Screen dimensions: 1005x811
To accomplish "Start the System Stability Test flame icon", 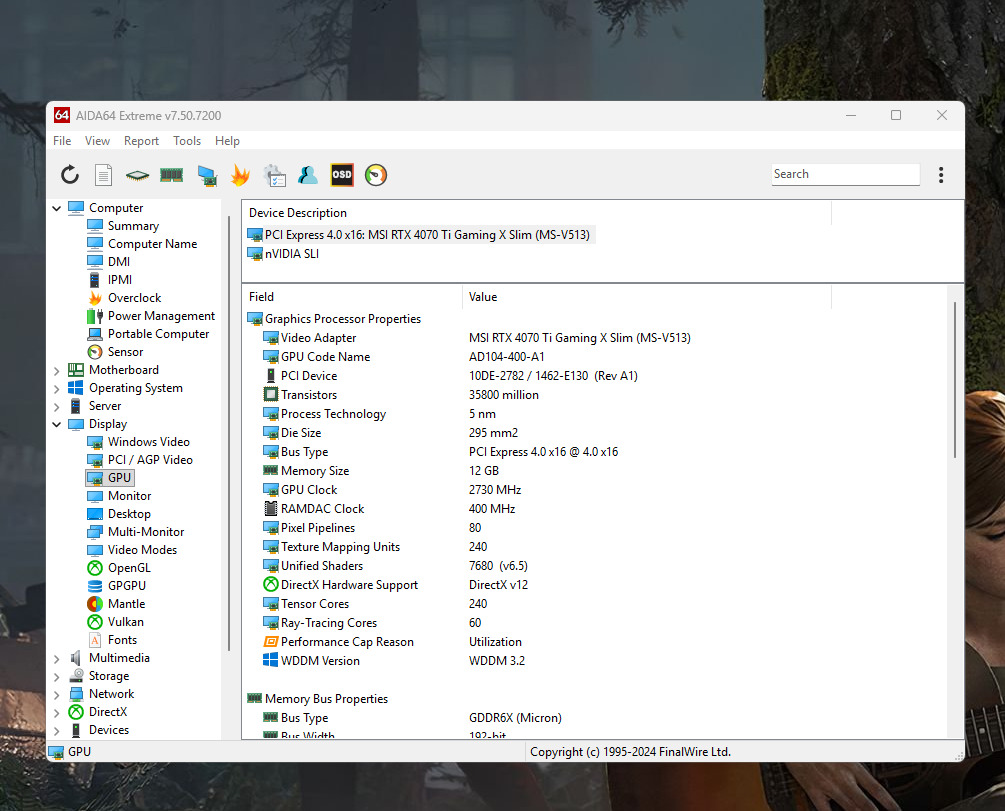I will tap(240, 174).
